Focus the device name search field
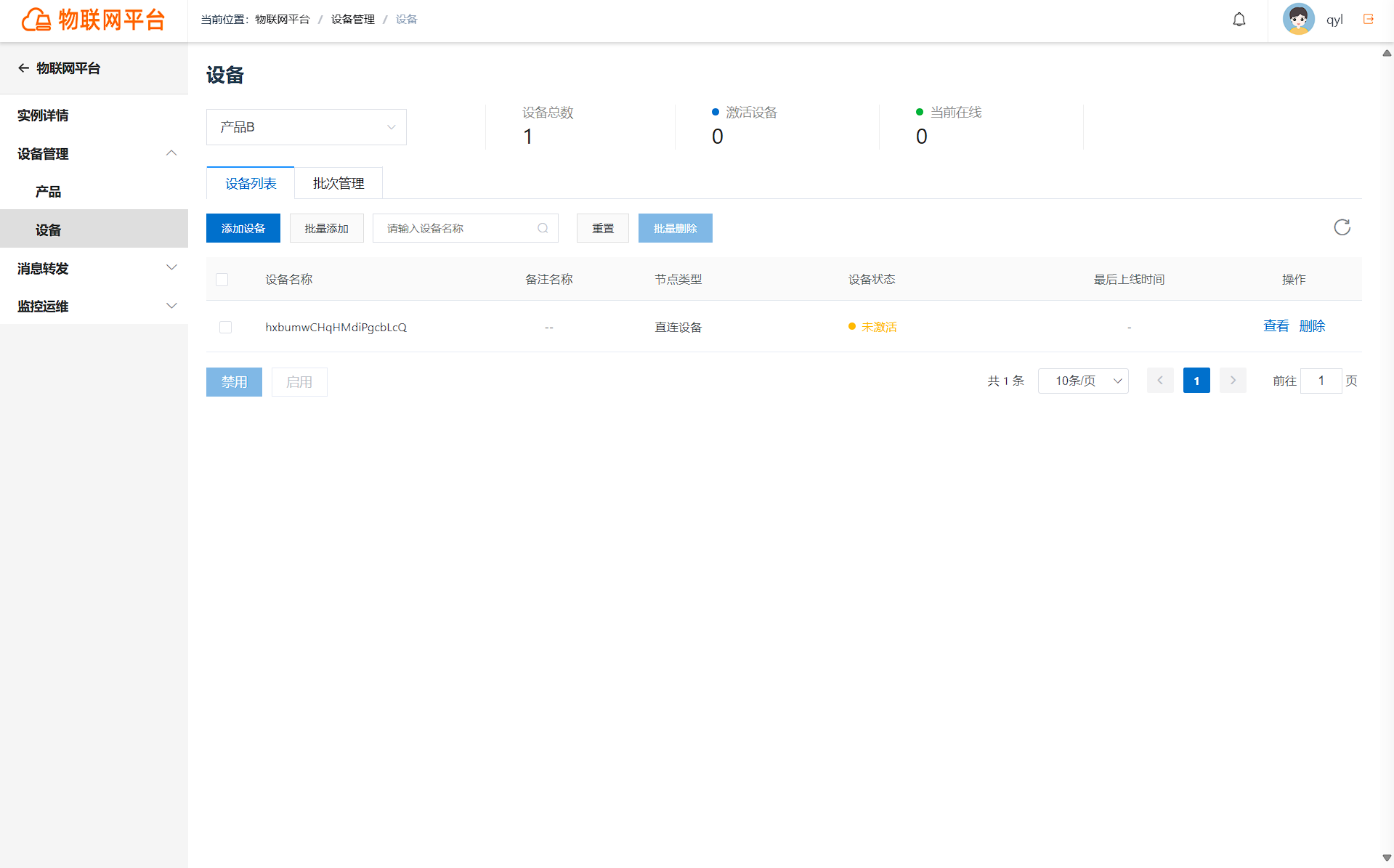1394x868 pixels. point(466,228)
